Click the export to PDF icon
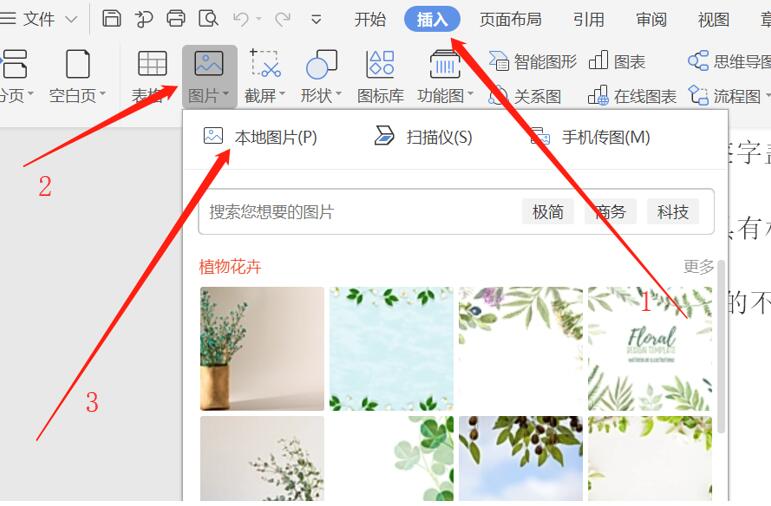 [144, 19]
